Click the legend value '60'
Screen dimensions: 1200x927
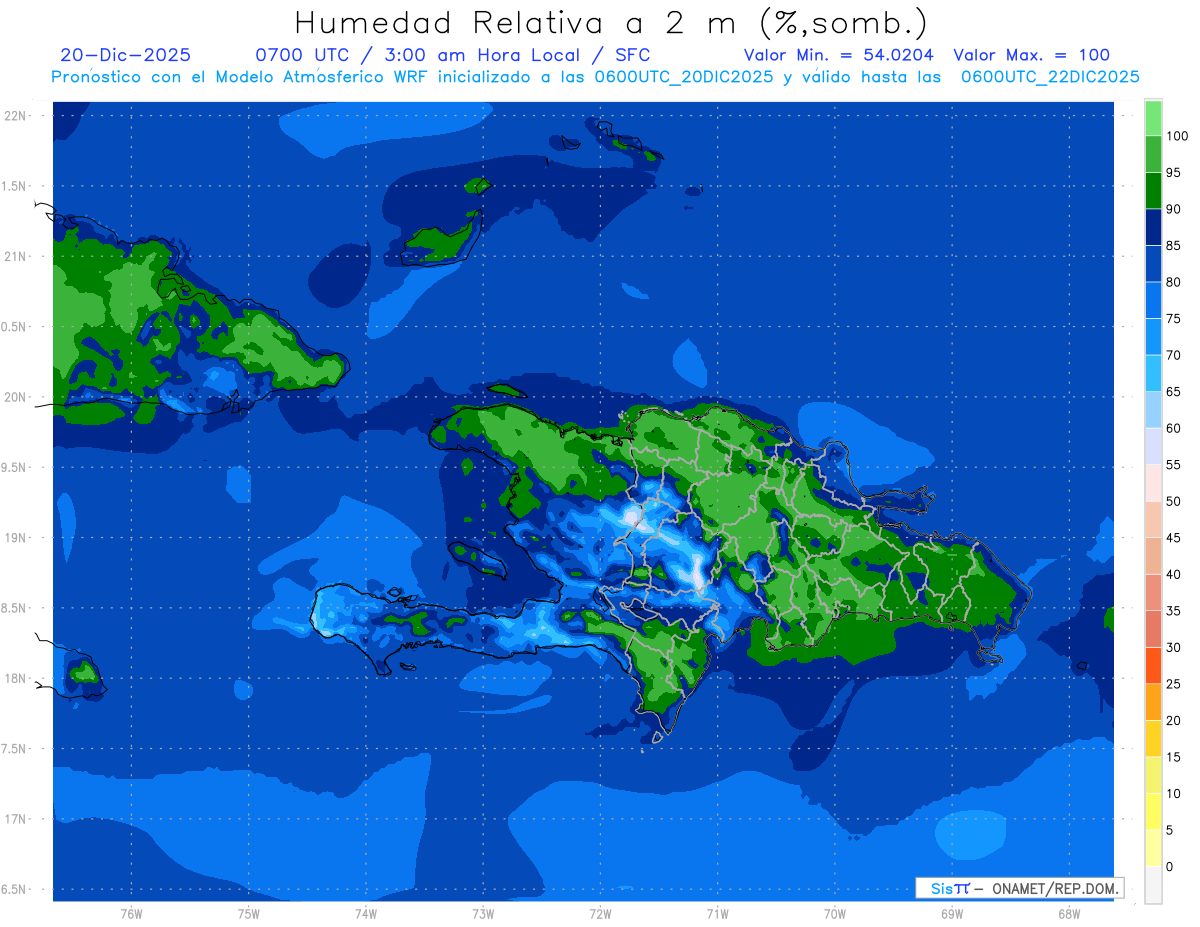1173,428
